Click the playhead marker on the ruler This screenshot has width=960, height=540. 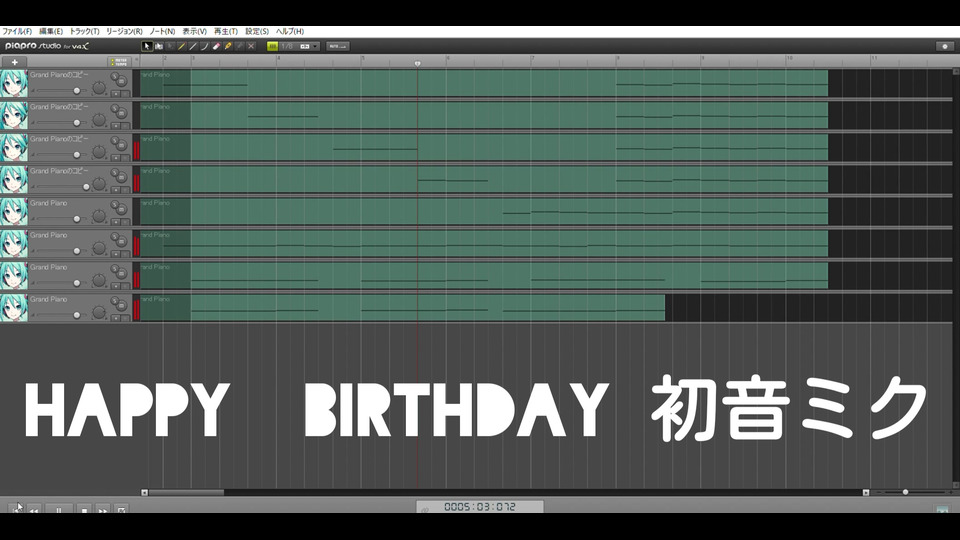(418, 64)
